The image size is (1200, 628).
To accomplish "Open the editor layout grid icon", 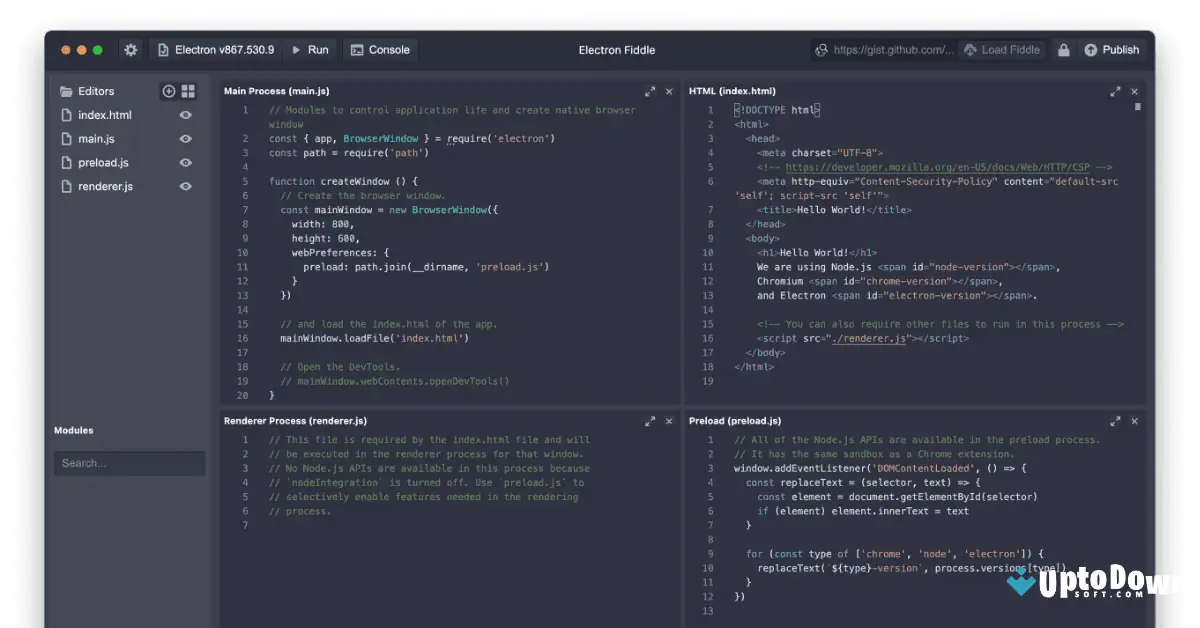I will click(188, 91).
